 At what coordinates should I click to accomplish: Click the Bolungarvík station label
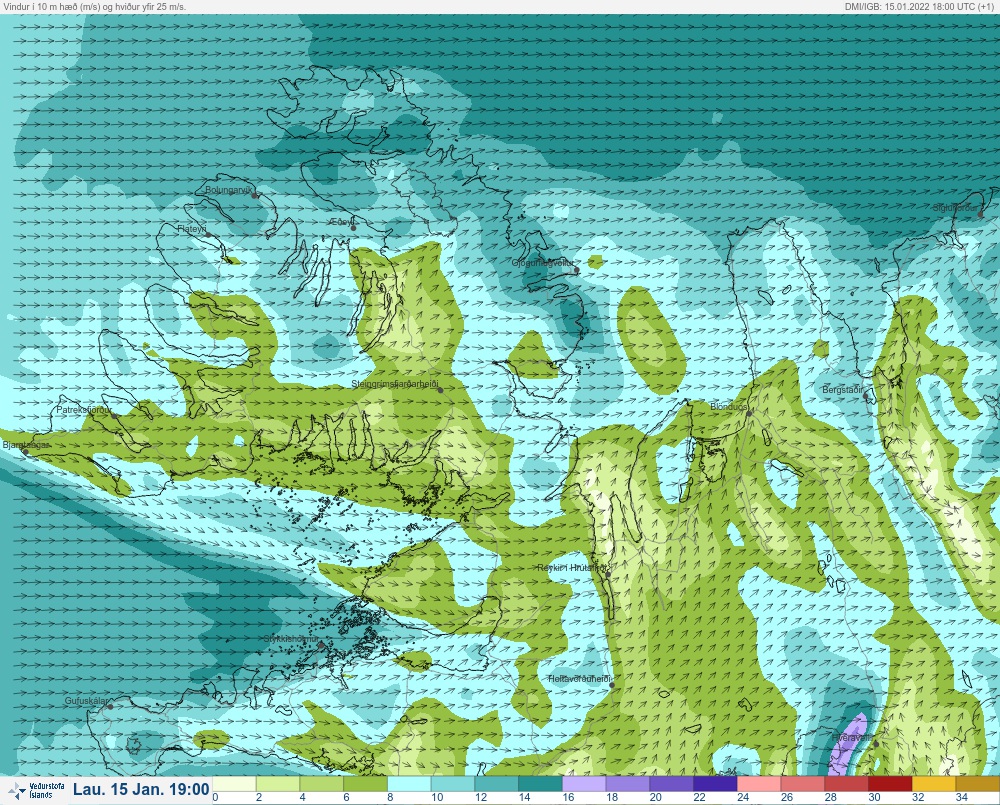pyautogui.click(x=230, y=190)
